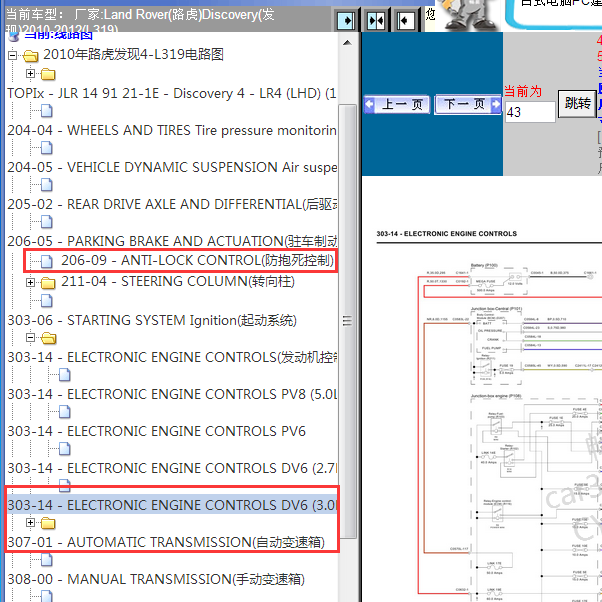The height and width of the screenshot is (602, 602).
Task: Select 211-04 STEERING COLUMN(转向柱) label
Action: [x=178, y=281]
